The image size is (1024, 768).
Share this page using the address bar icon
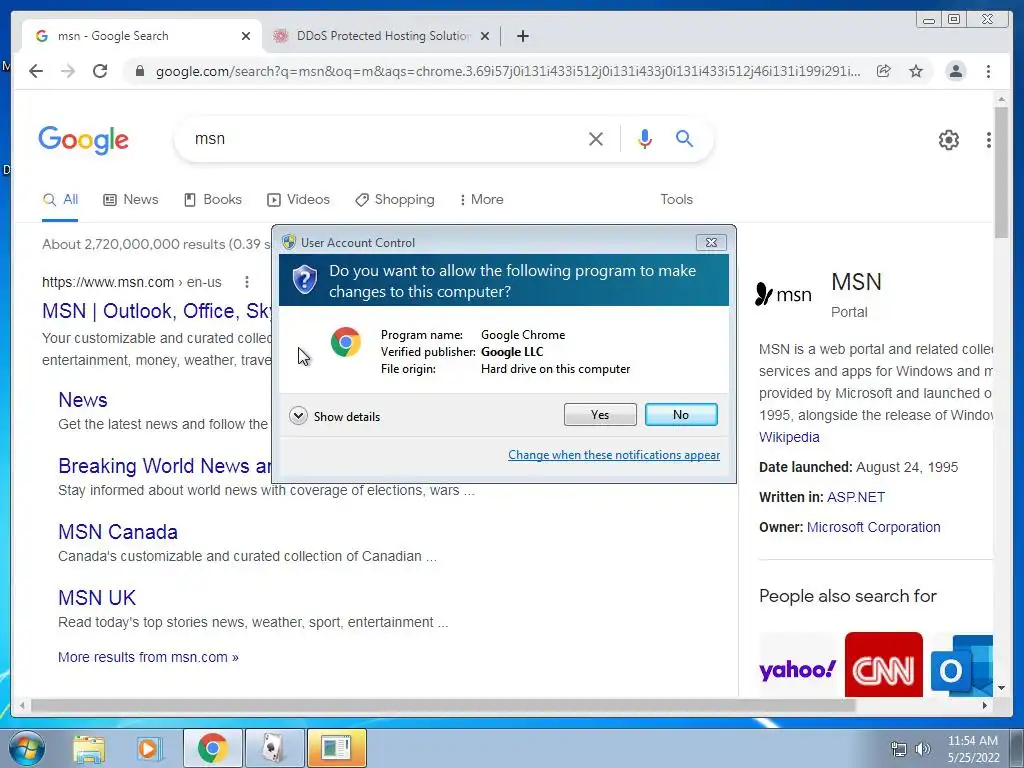[884, 71]
